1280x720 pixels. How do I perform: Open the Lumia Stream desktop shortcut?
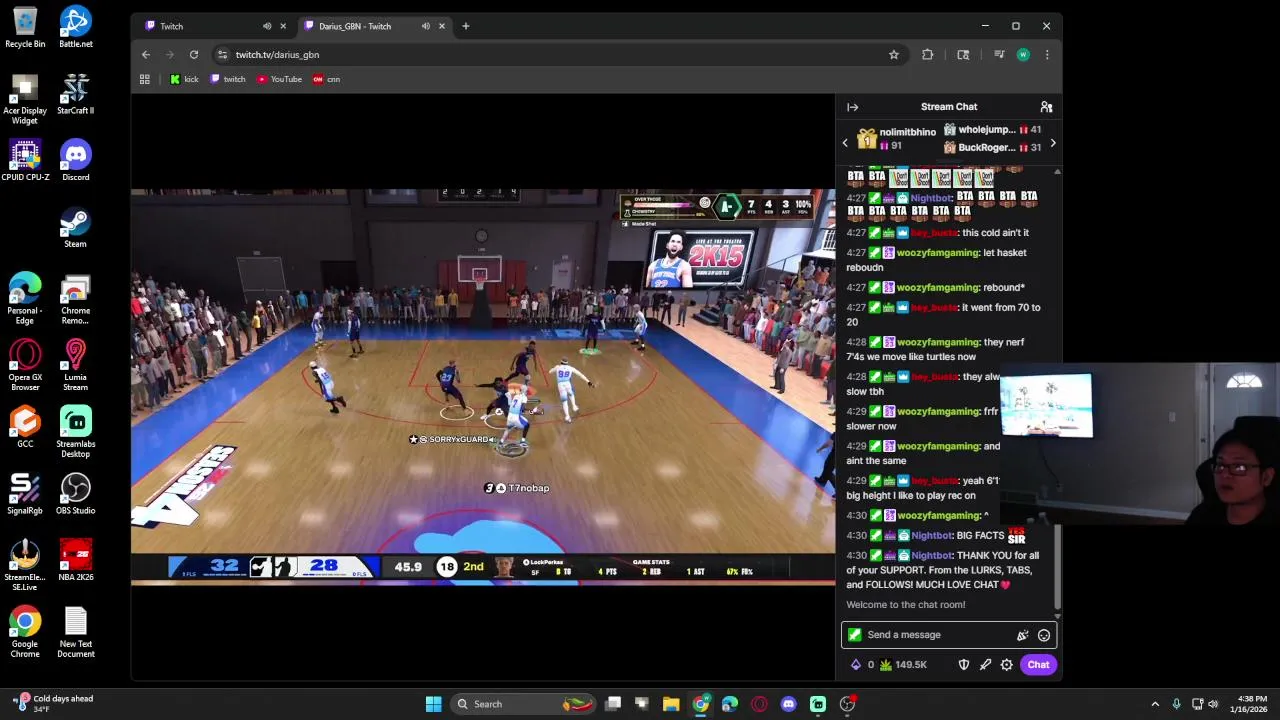coord(76,365)
